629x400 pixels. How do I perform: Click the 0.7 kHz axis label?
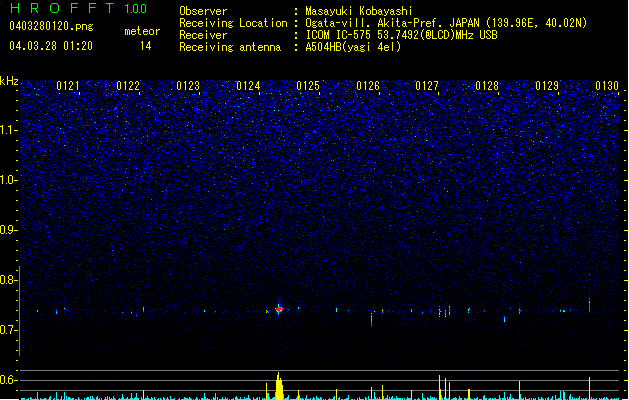[9, 330]
